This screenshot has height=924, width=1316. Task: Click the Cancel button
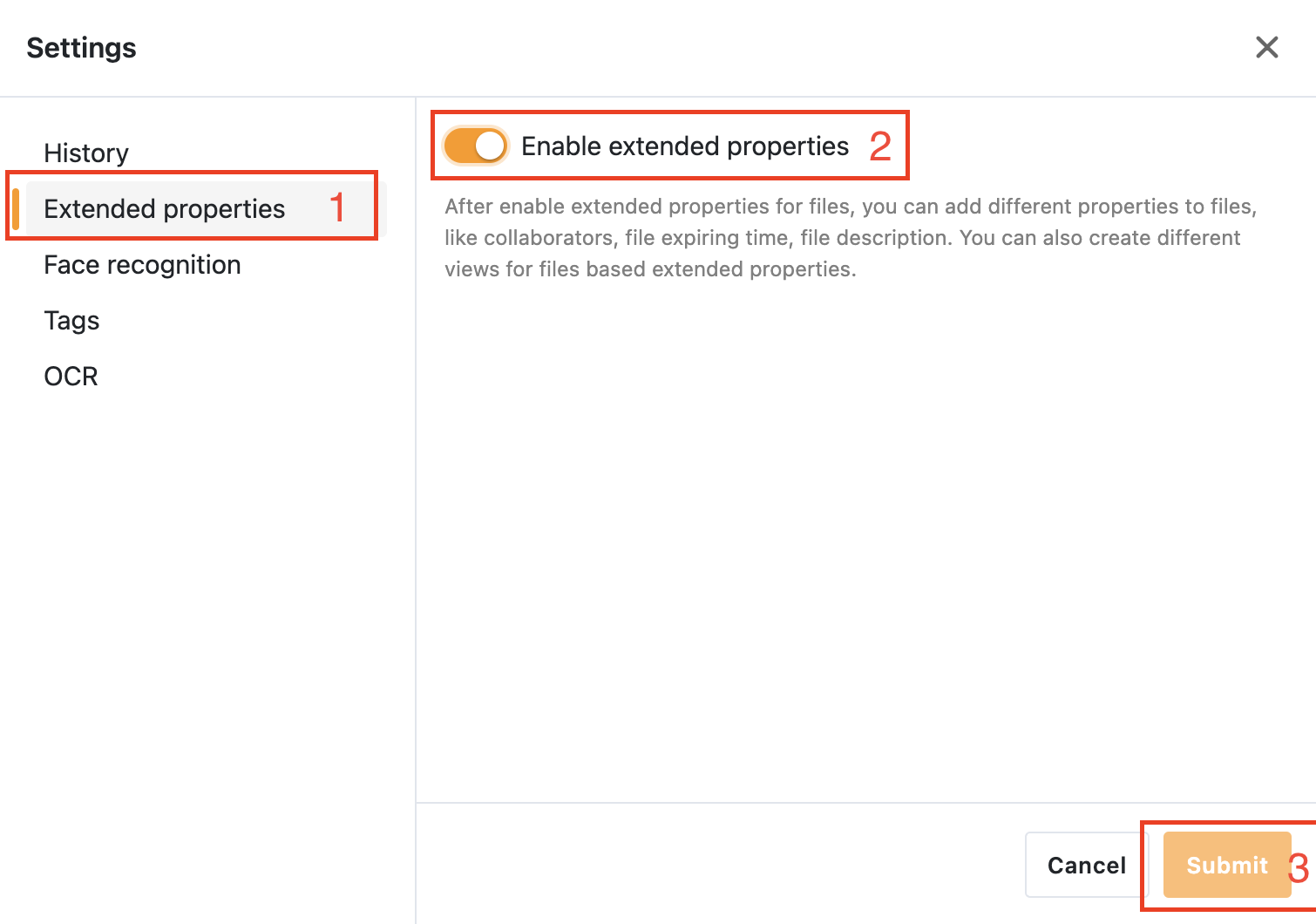pyautogui.click(x=1086, y=865)
